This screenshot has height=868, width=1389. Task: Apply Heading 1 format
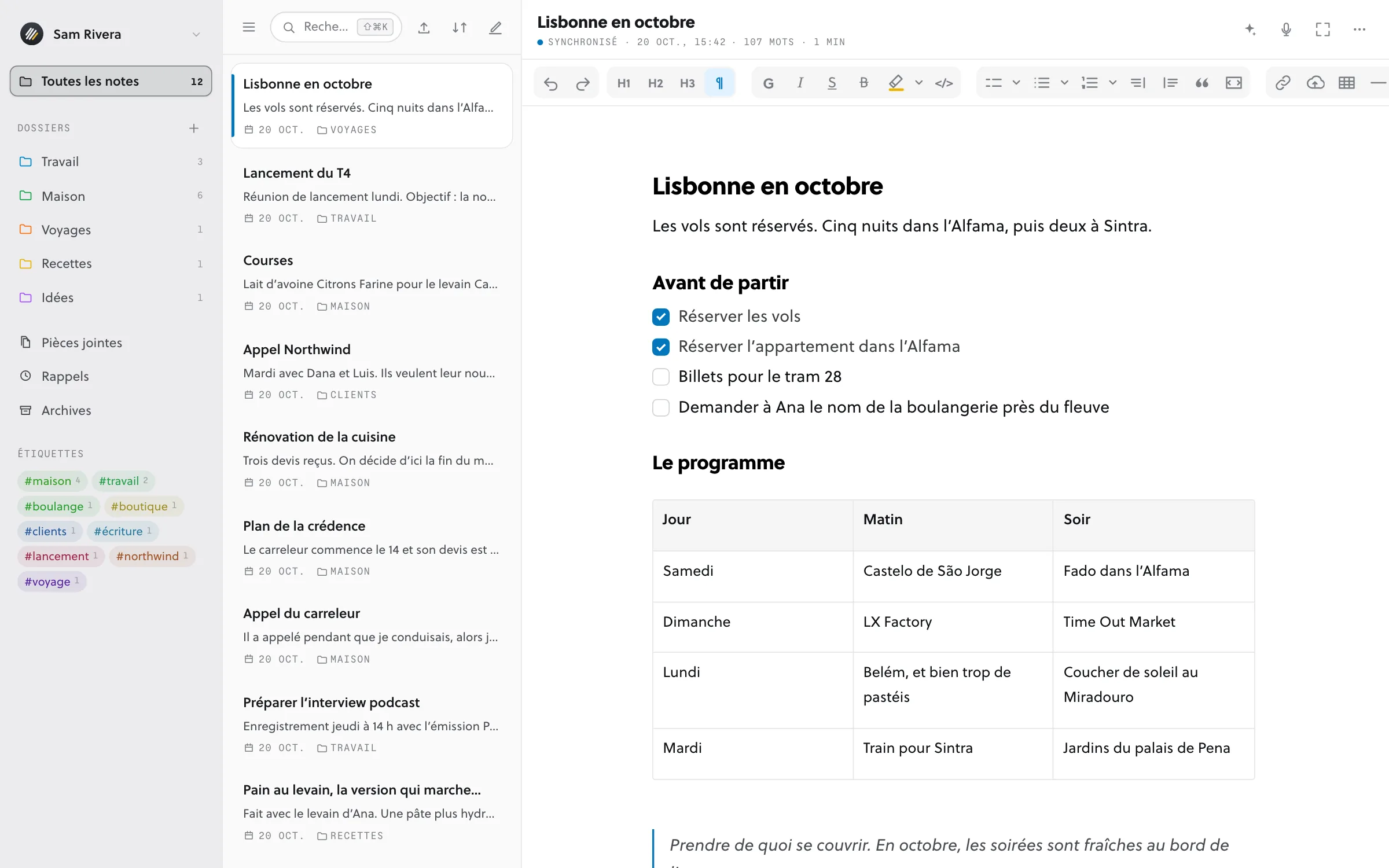[x=623, y=83]
